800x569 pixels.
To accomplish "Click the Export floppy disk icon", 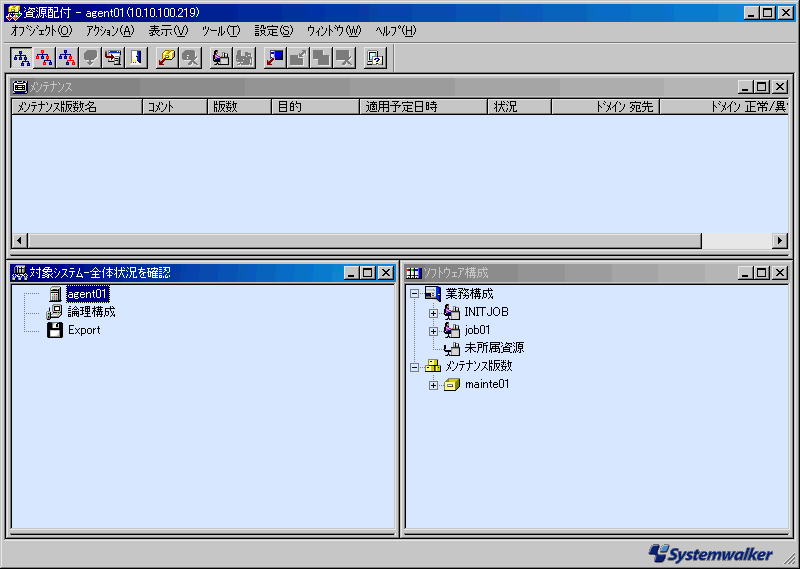I will pyautogui.click(x=55, y=330).
